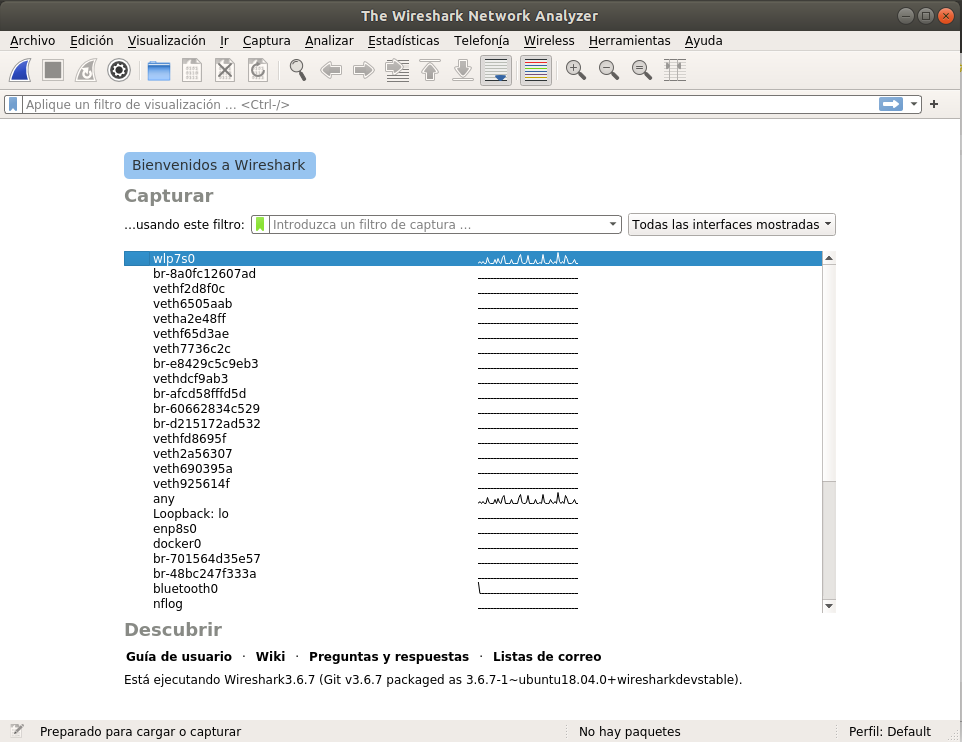Open the Archivo menu

coord(33,41)
